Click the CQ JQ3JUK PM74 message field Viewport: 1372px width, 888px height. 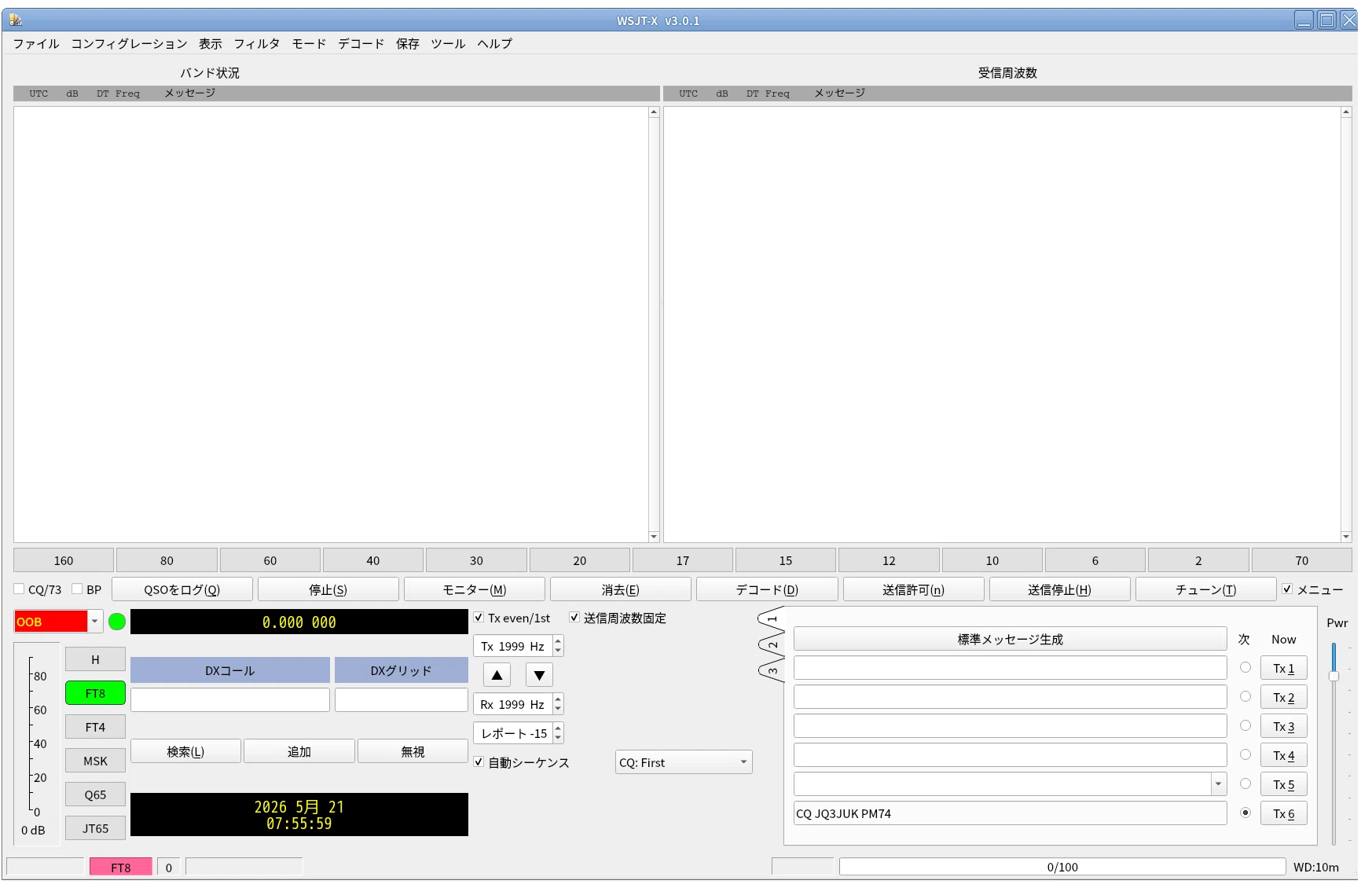pyautogui.click(x=1010, y=813)
